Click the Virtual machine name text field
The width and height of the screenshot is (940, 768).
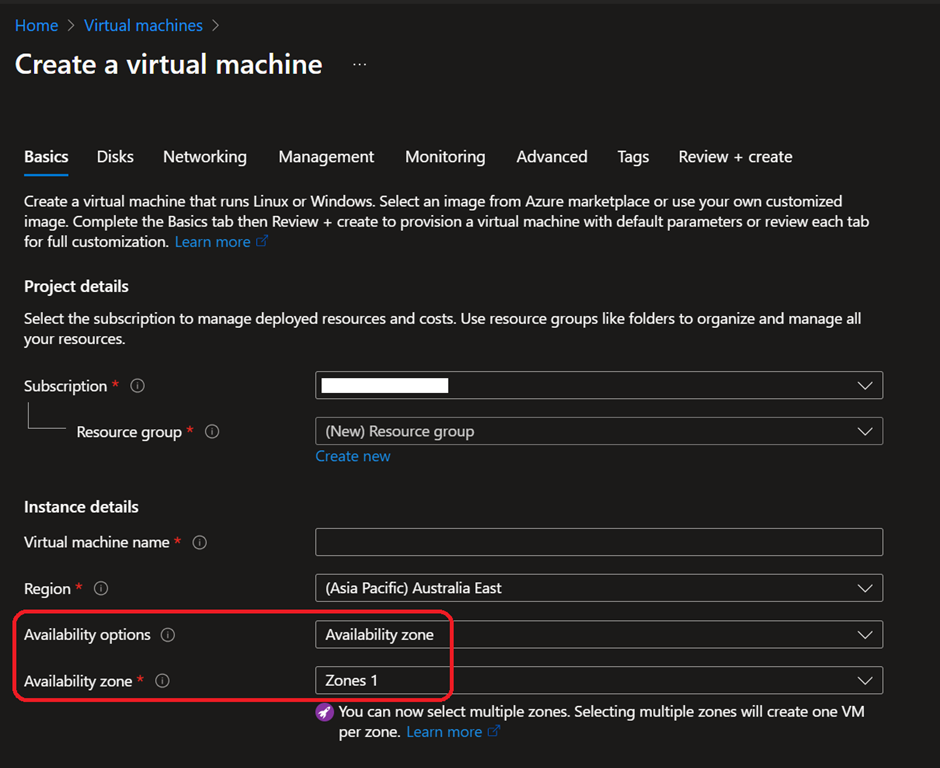pyautogui.click(x=598, y=542)
